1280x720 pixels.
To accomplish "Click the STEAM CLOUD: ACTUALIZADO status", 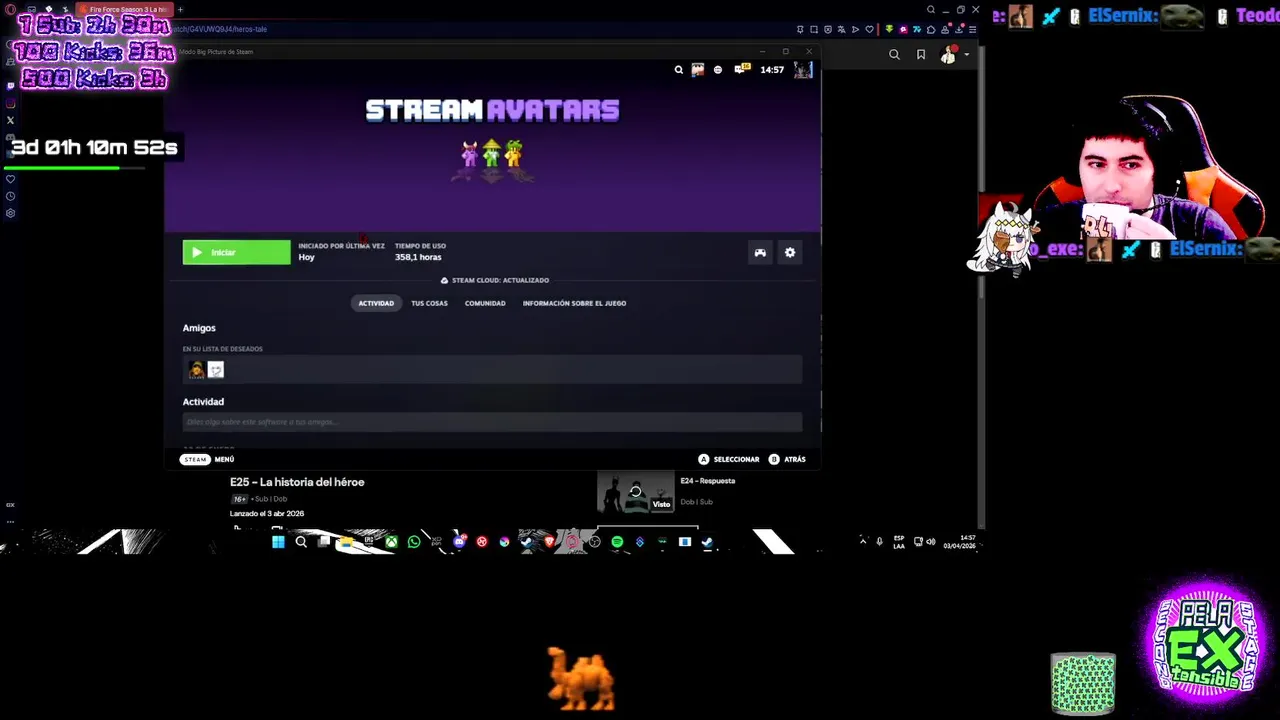I will pos(495,280).
